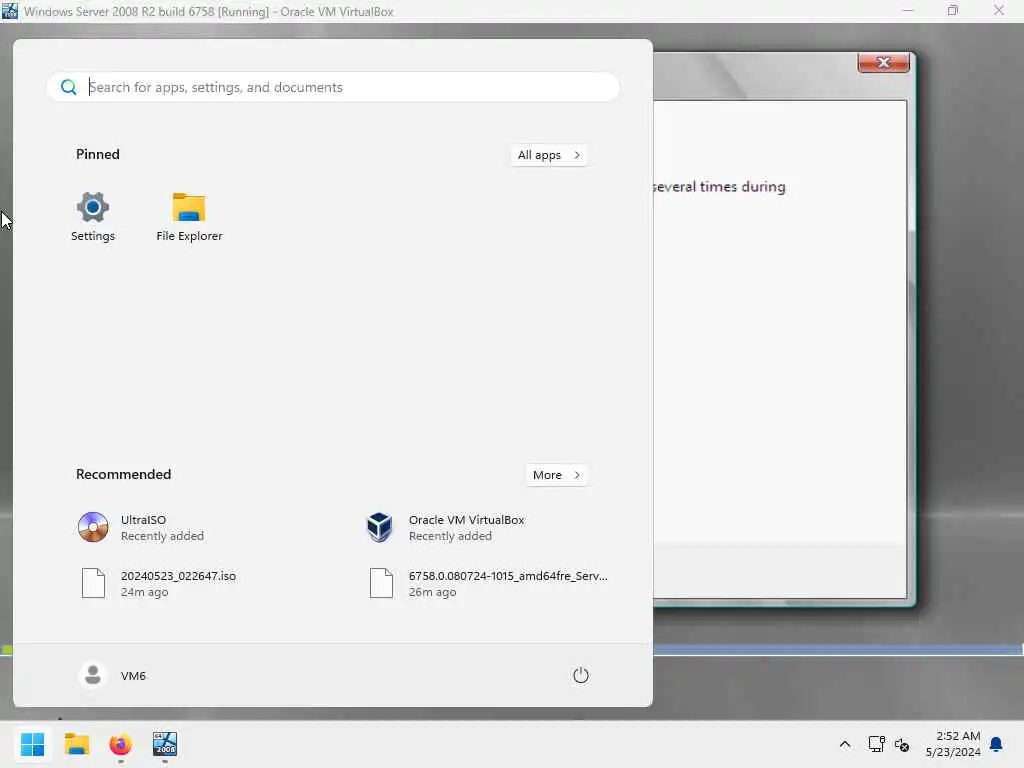
Task: Open the clock showing 2:52 AM
Action: click(x=953, y=744)
